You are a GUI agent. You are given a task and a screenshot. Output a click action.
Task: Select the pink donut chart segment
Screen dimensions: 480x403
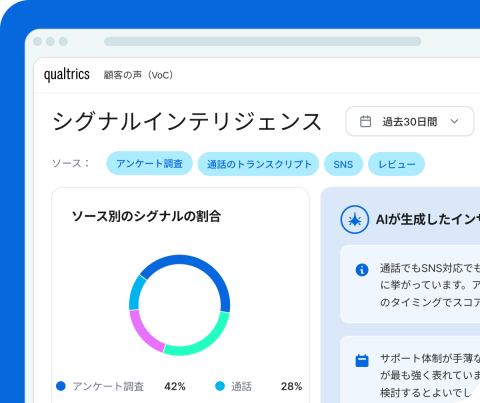pos(142,333)
